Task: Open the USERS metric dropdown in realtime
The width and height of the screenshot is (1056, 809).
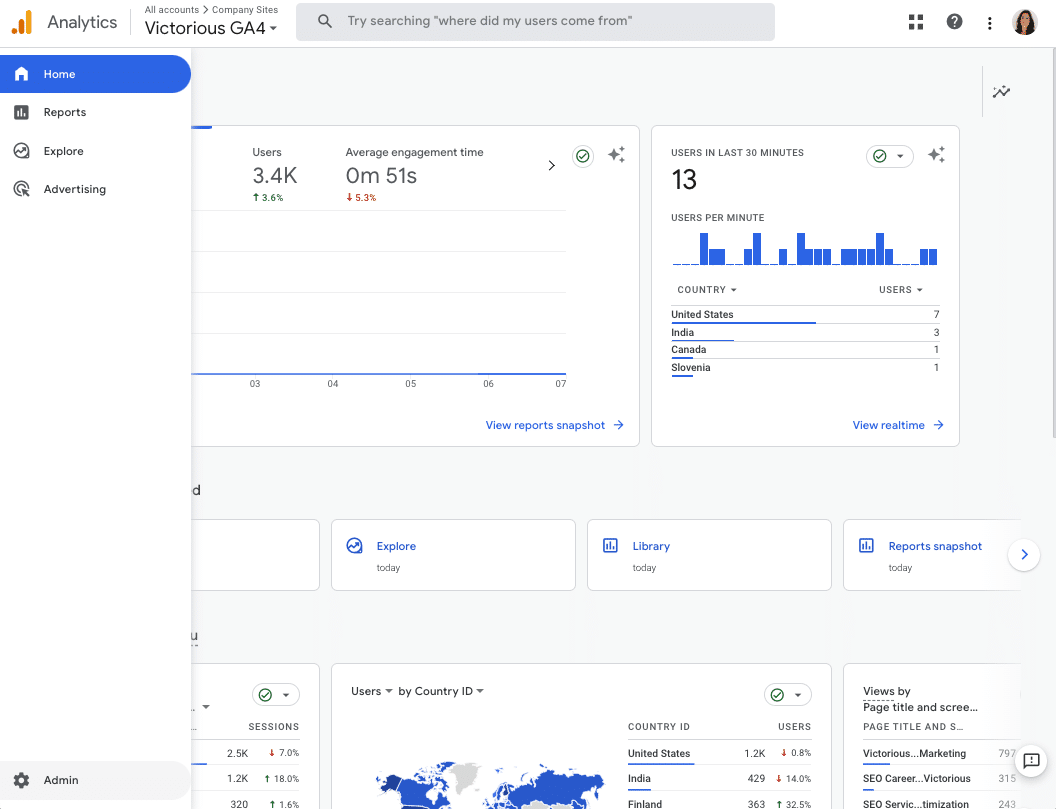Action: pos(900,290)
